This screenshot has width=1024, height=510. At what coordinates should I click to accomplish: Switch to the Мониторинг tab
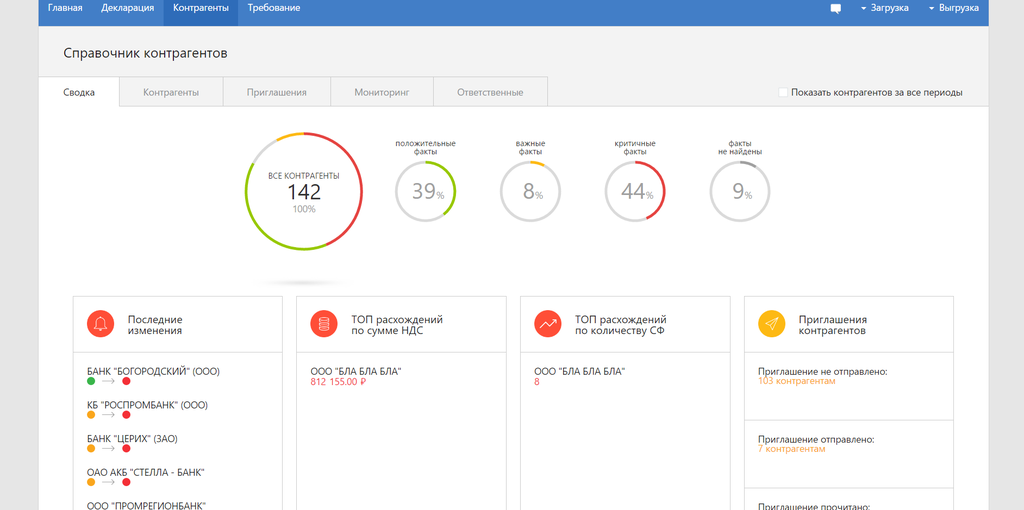point(382,92)
